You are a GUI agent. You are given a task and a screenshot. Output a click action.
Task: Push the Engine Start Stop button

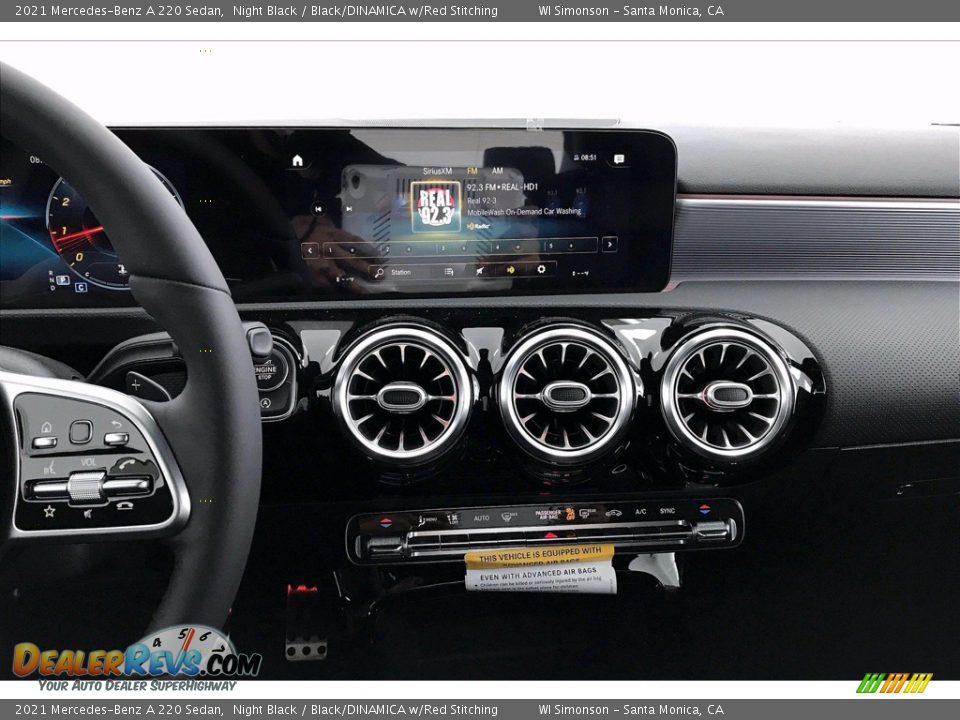click(x=268, y=372)
